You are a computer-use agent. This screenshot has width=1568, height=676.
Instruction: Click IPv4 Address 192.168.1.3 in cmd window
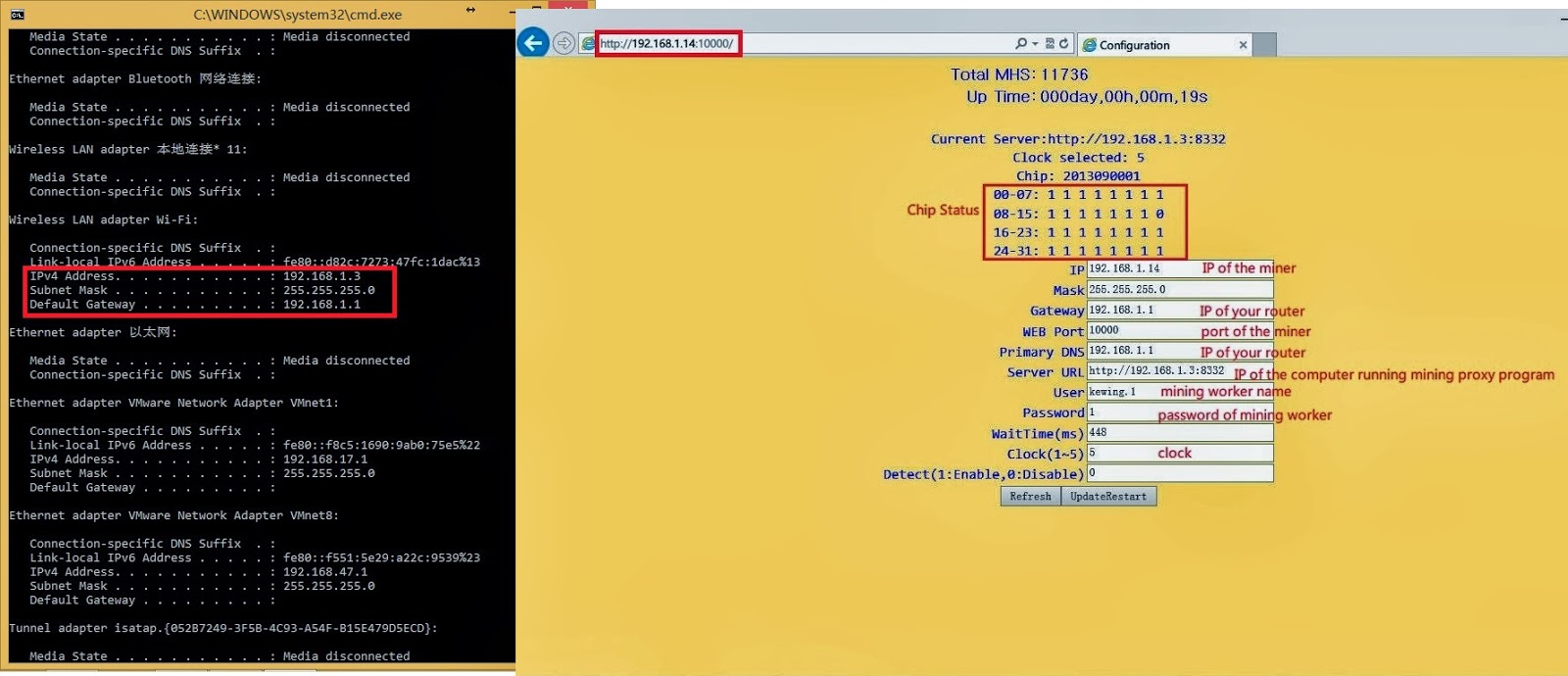(195, 276)
